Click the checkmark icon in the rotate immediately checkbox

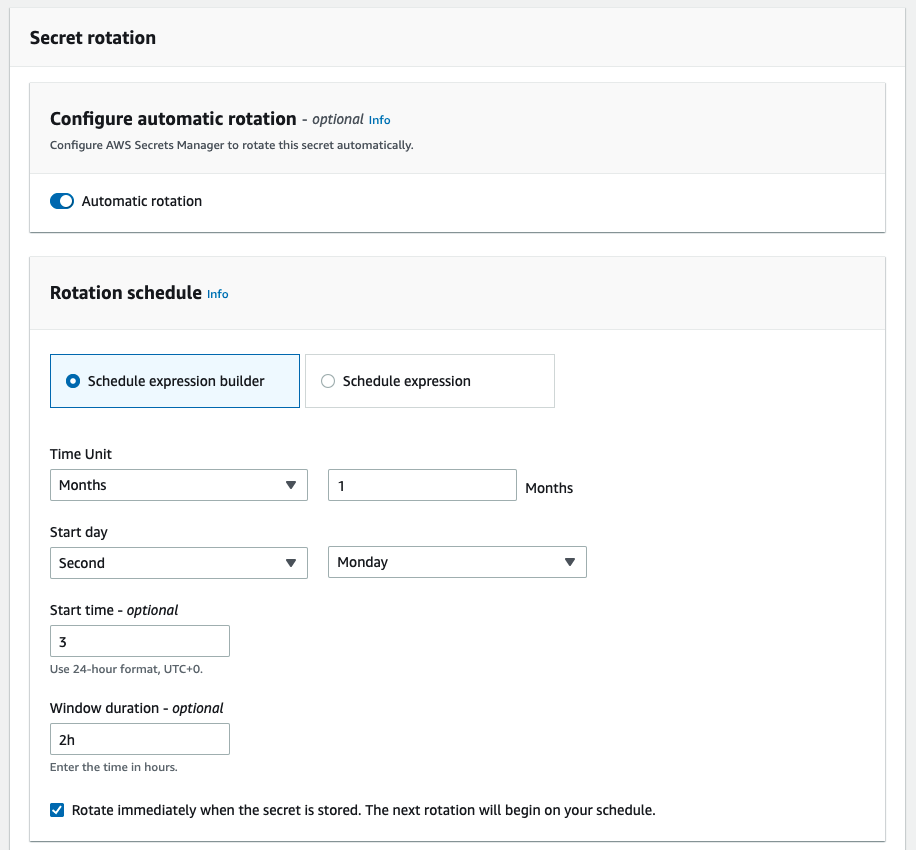pyautogui.click(x=57, y=810)
